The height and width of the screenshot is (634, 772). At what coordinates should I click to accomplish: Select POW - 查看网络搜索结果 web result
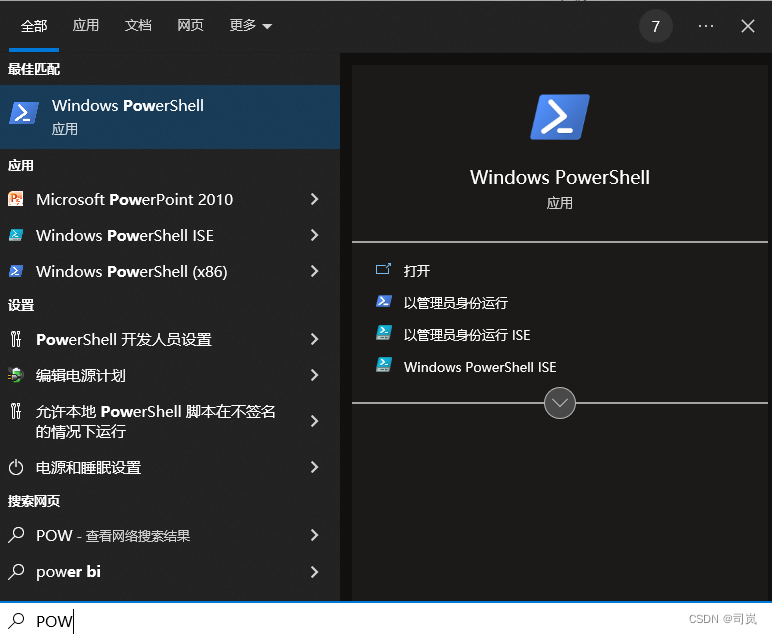[113, 535]
